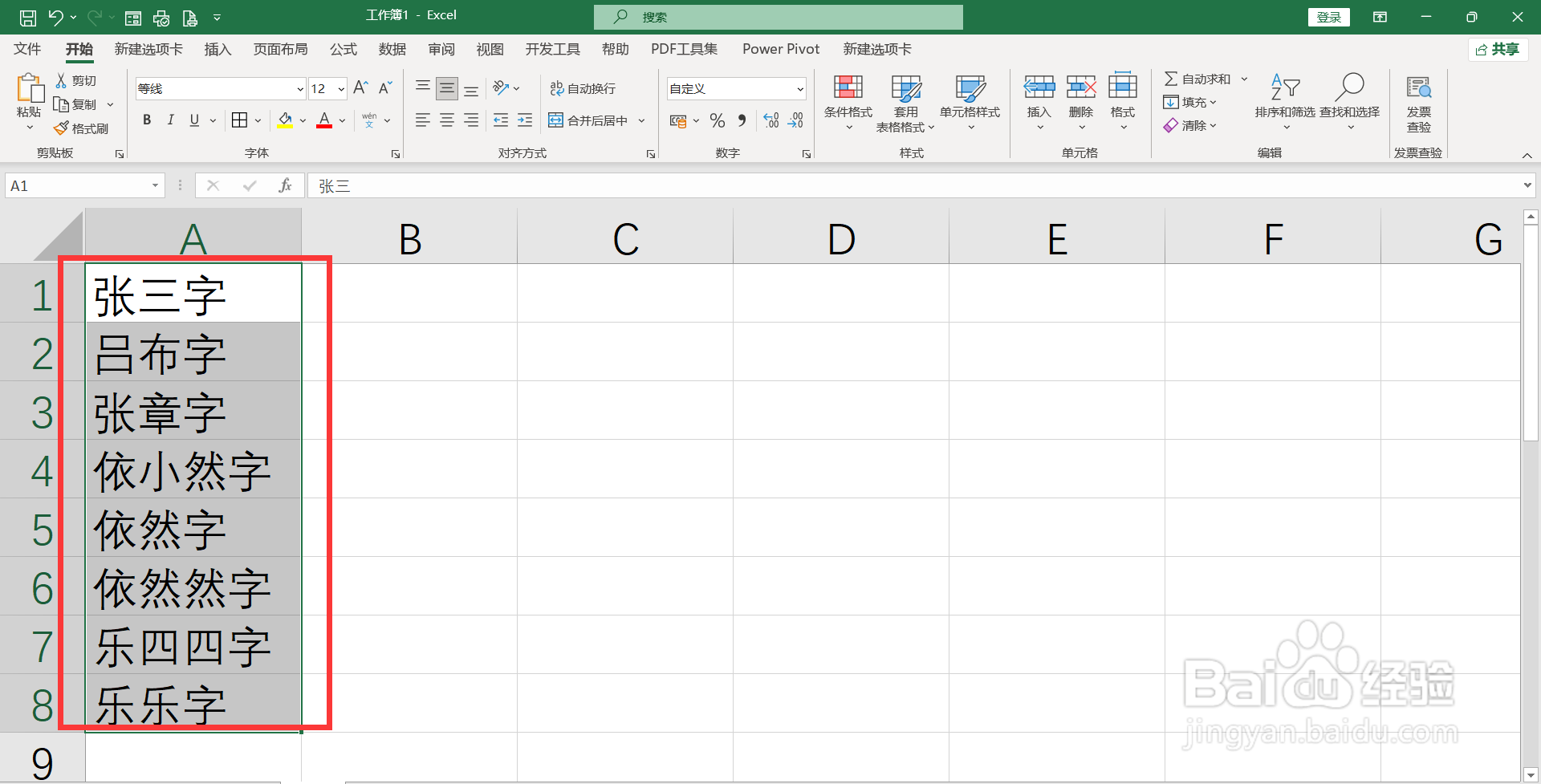Screen dimensions: 1541x784
Task: Expand the Name Box dropdown arrow
Action: [x=155, y=186]
